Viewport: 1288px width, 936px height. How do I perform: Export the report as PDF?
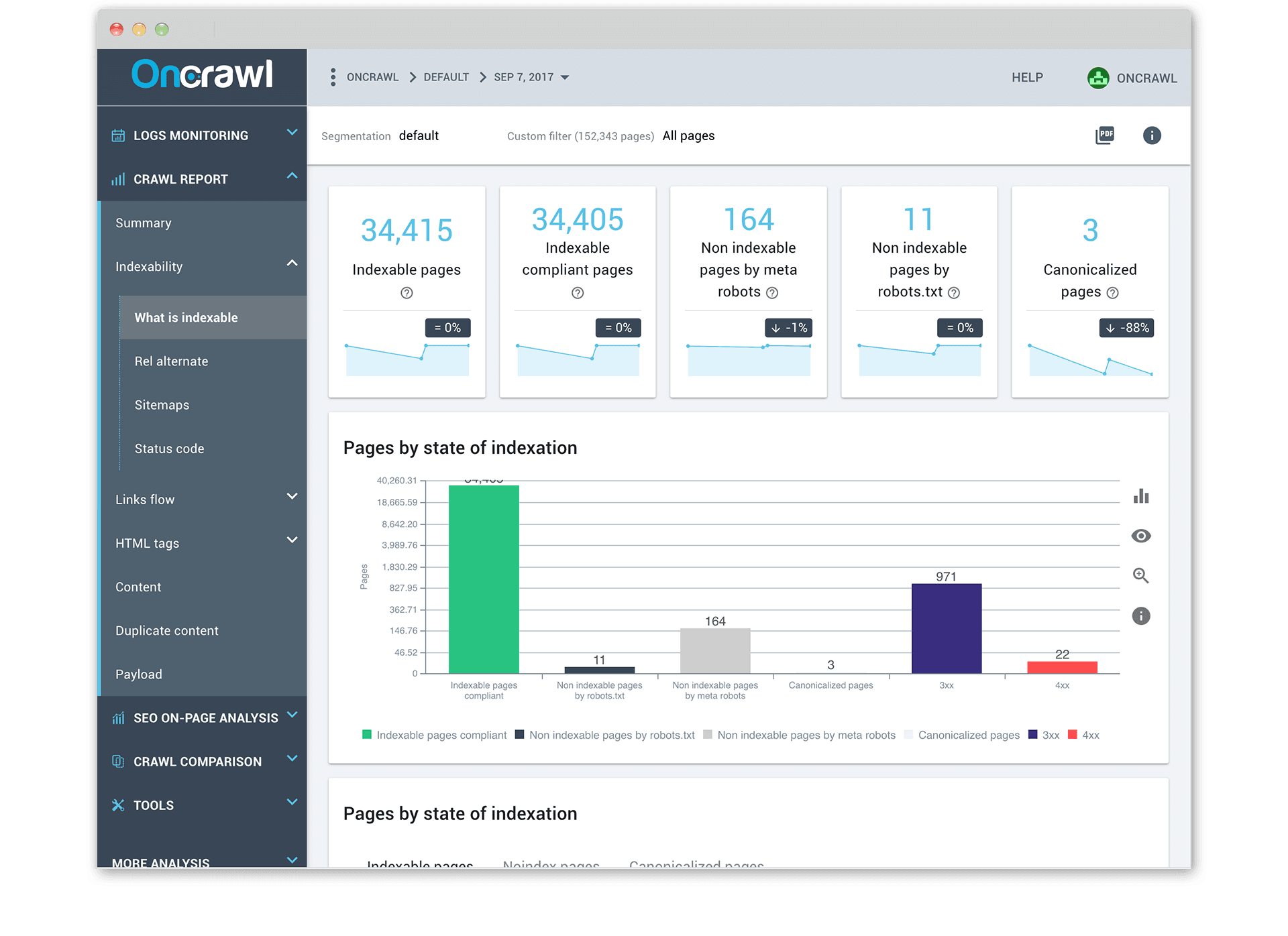pyautogui.click(x=1105, y=135)
